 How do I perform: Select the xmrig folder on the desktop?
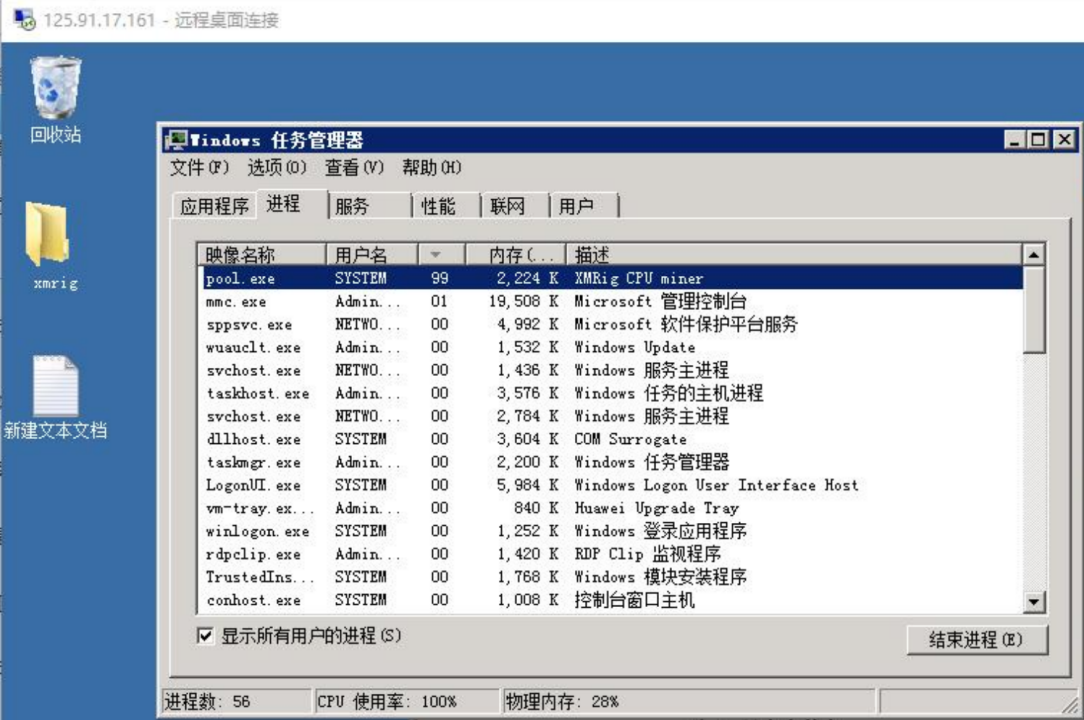coord(55,246)
